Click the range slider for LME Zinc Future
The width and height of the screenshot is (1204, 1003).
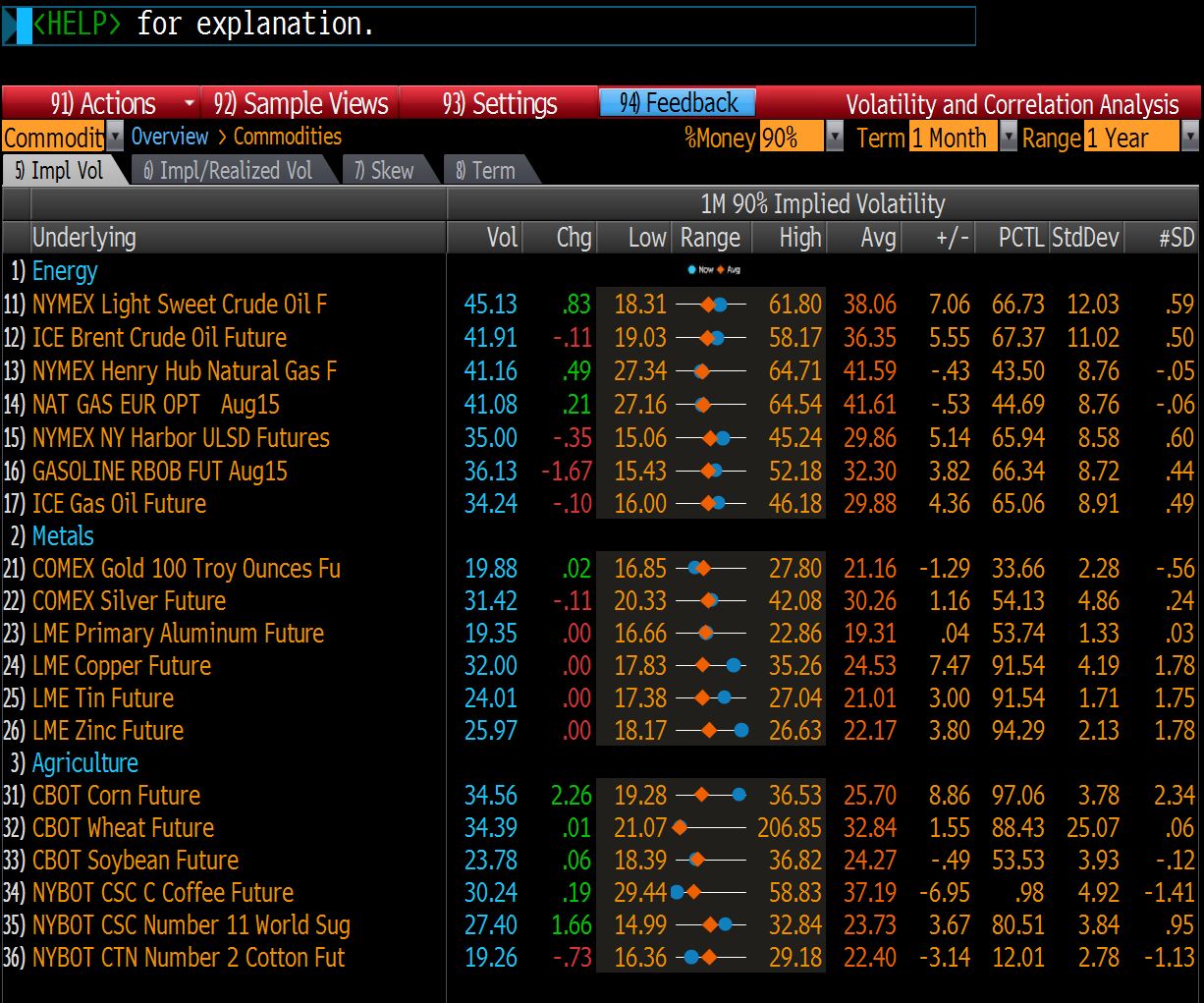click(711, 731)
